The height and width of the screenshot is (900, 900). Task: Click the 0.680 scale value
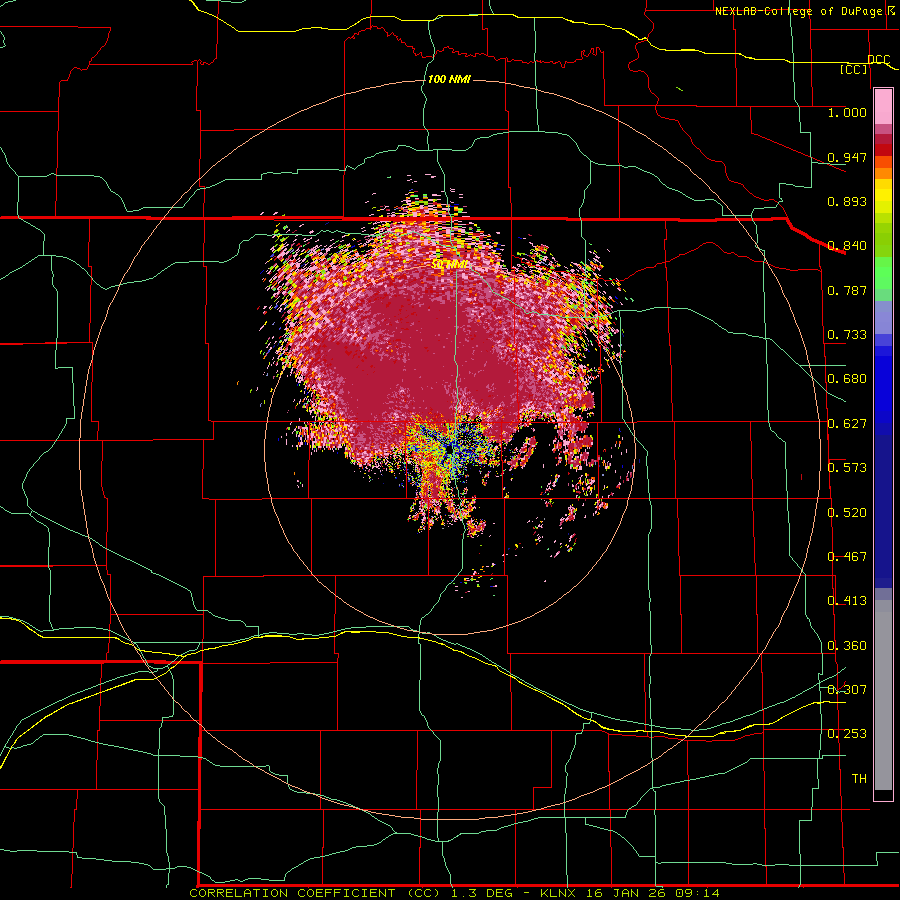click(x=847, y=379)
